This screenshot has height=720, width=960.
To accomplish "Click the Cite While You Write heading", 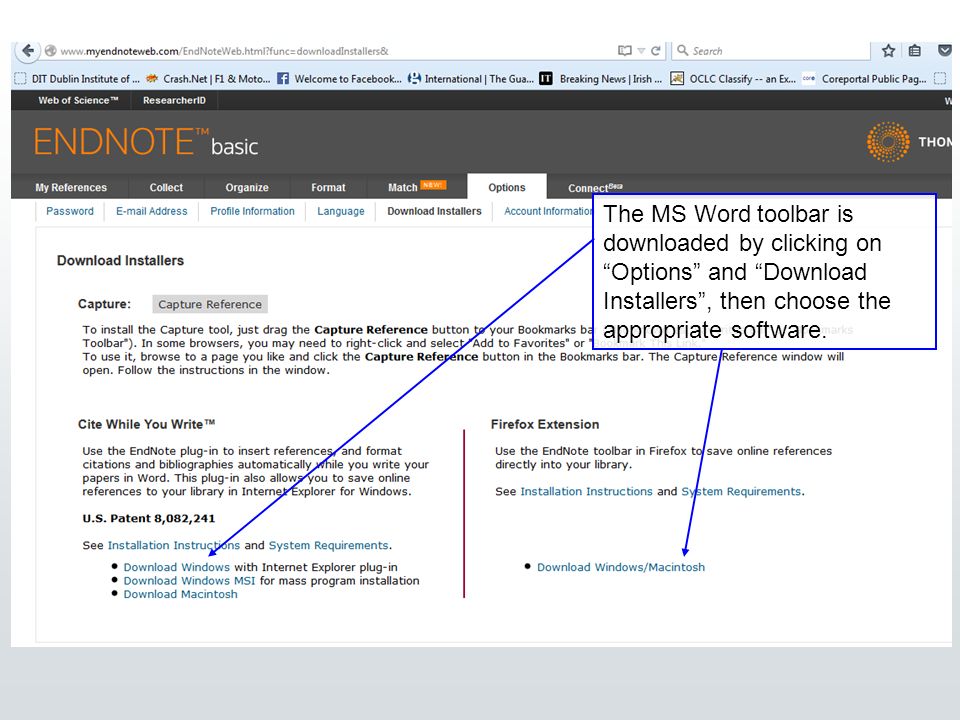I will click(146, 424).
